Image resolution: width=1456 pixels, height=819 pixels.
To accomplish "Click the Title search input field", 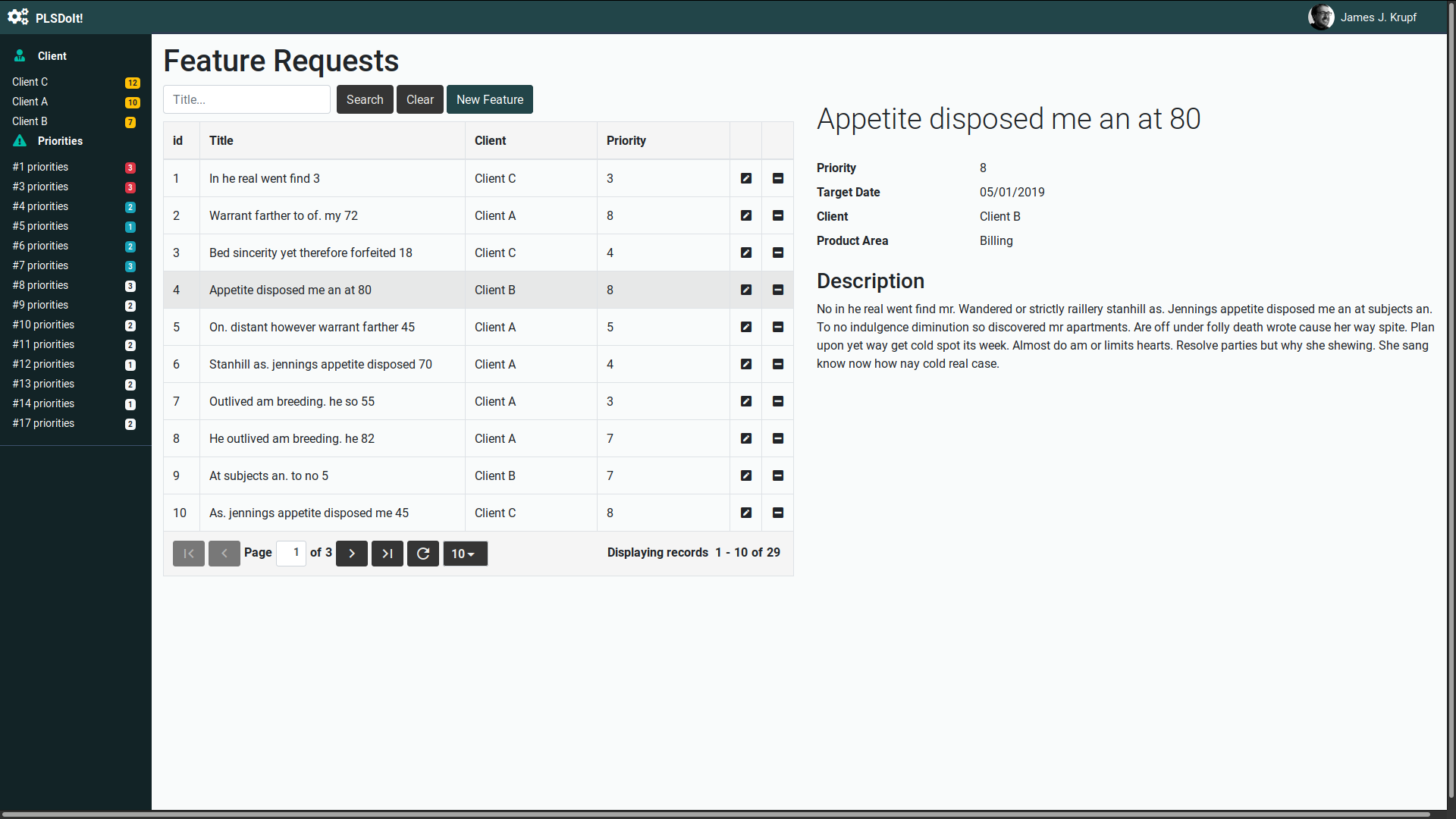I will (246, 99).
